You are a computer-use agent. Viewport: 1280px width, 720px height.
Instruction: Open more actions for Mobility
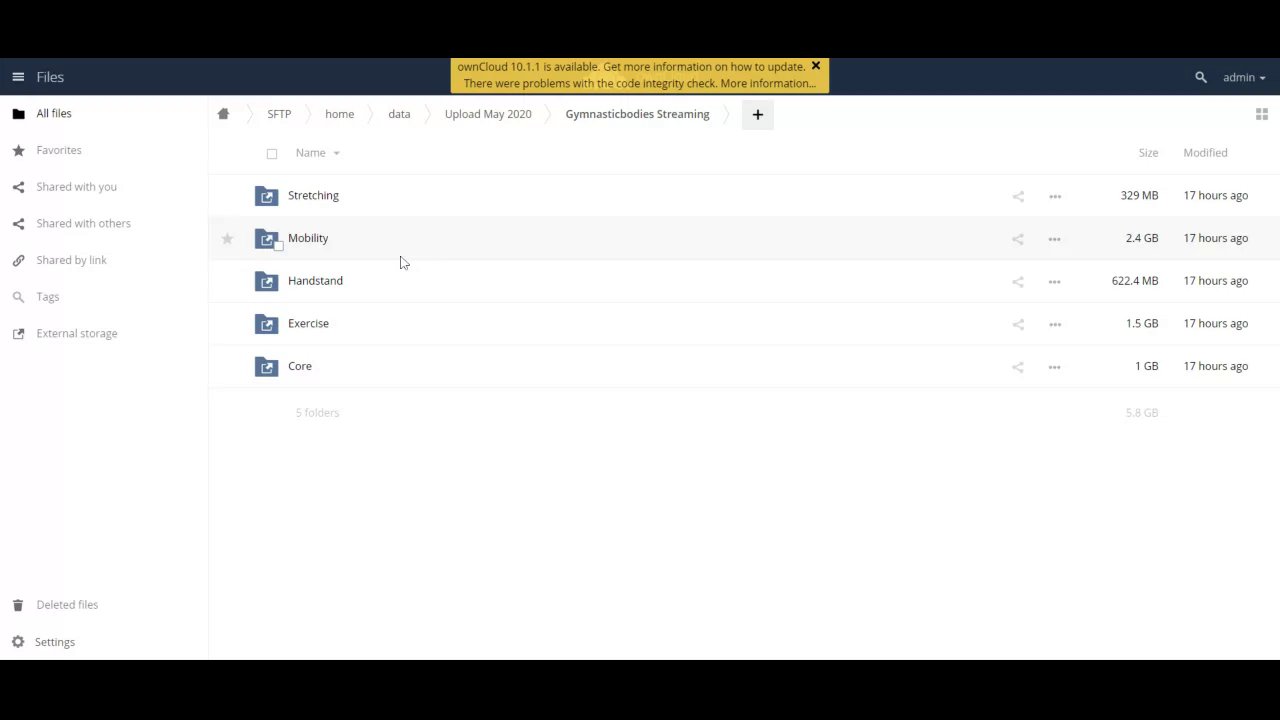(x=1054, y=239)
